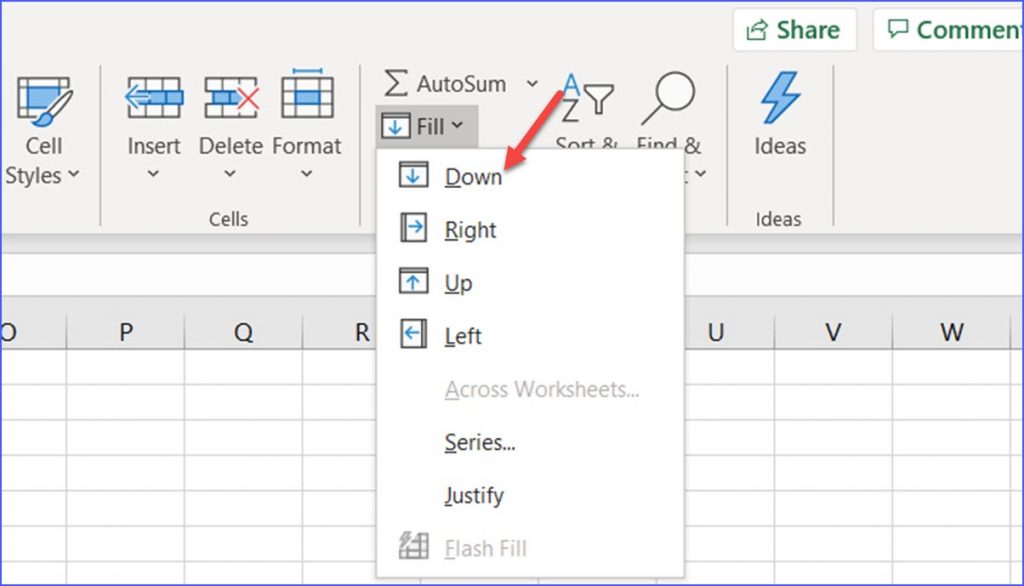Image resolution: width=1024 pixels, height=586 pixels.
Task: Click the Delete Cells icon
Action: coord(231,97)
